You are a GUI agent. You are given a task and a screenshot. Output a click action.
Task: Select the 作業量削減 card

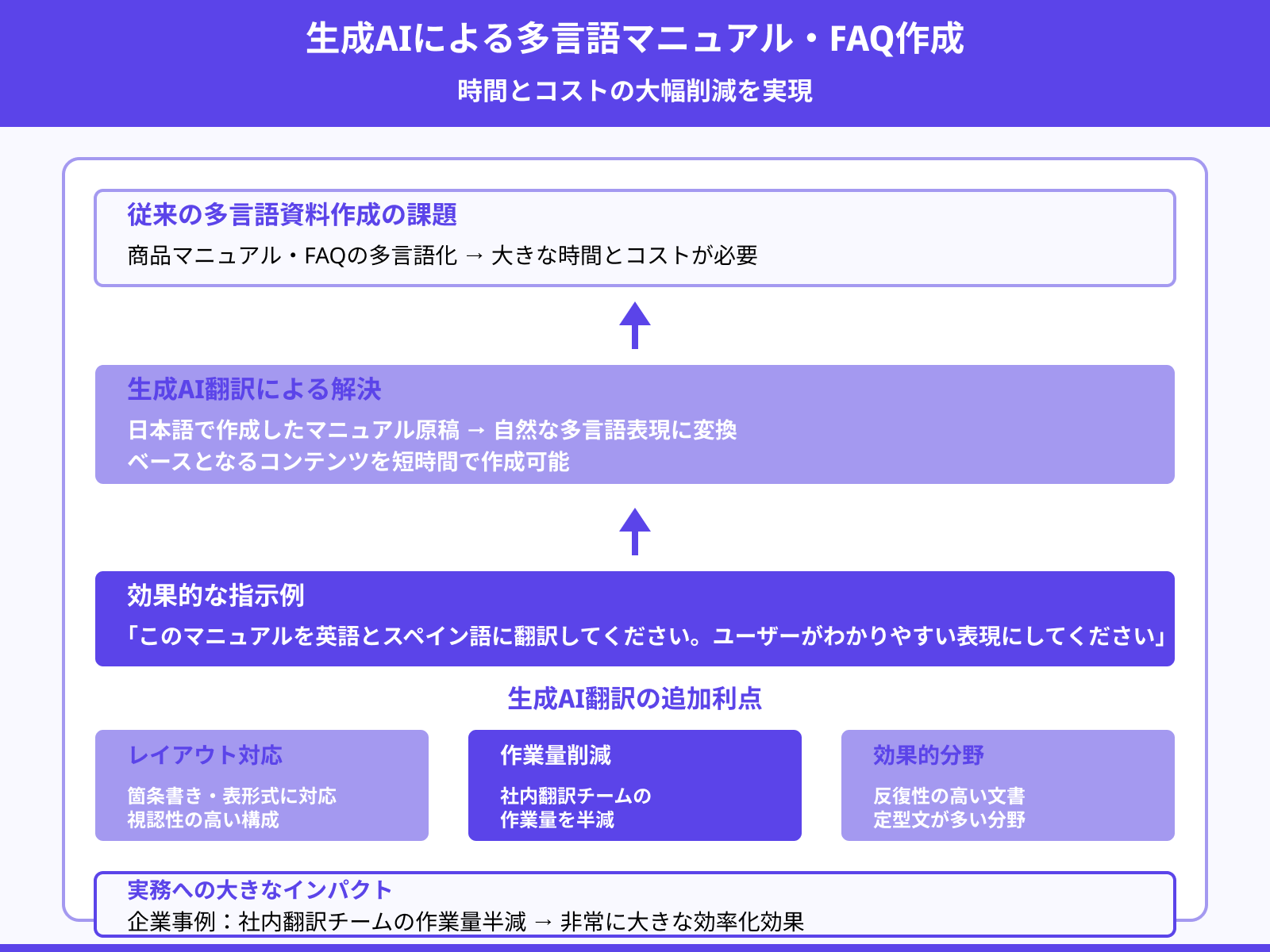[x=635, y=785]
